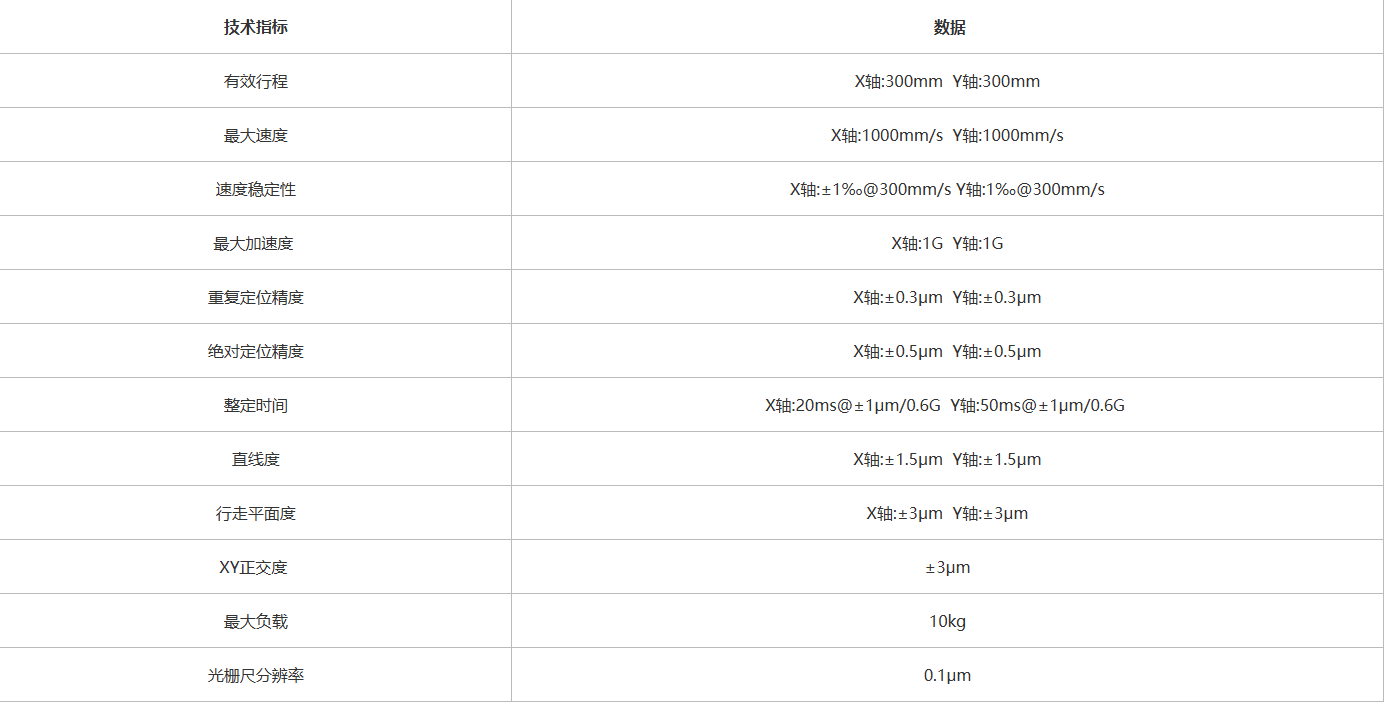Click the 数据 column header
This screenshot has height=703, width=1384.
pos(948,27)
